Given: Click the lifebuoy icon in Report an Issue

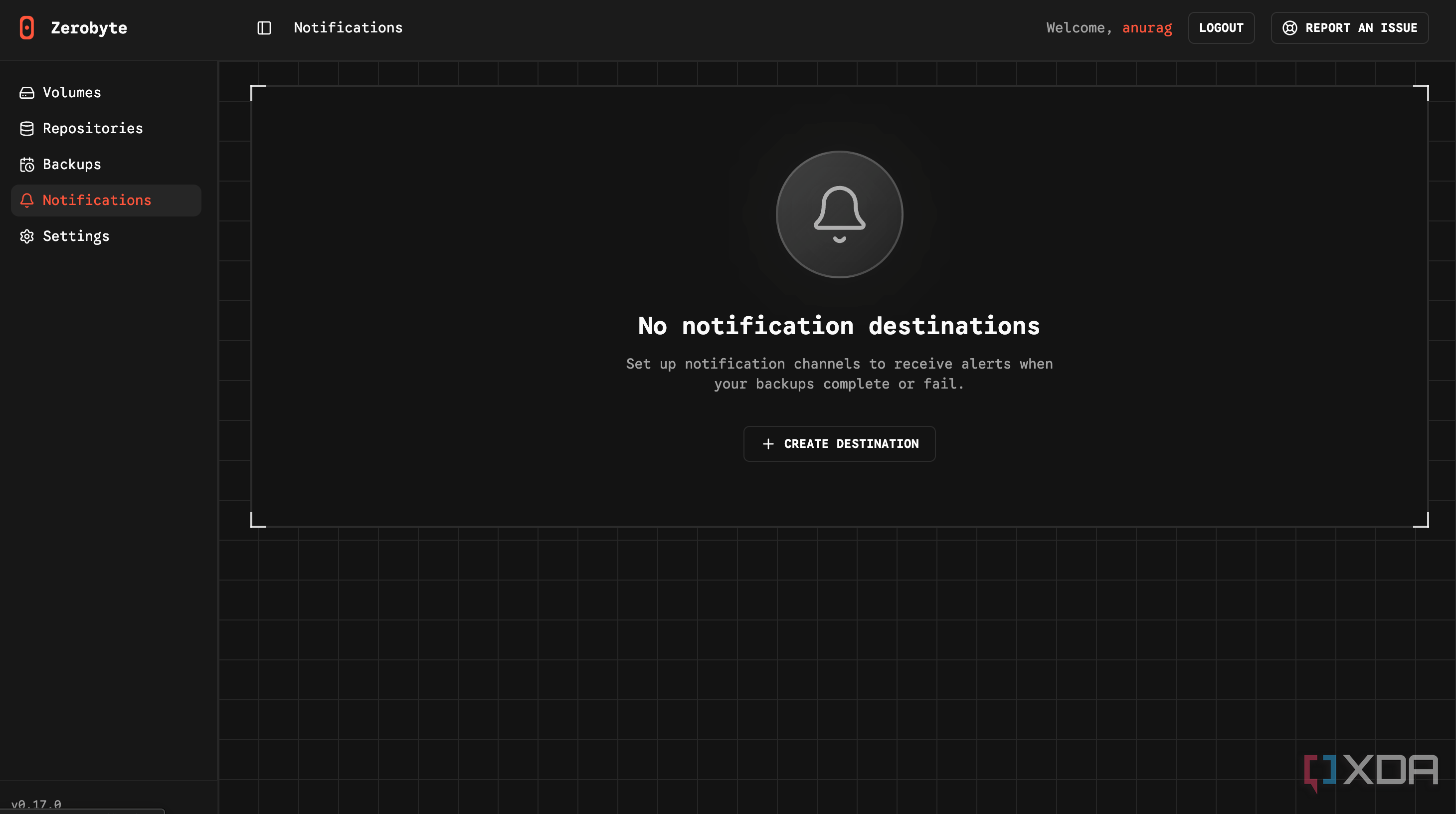Looking at the screenshot, I should point(1289,28).
